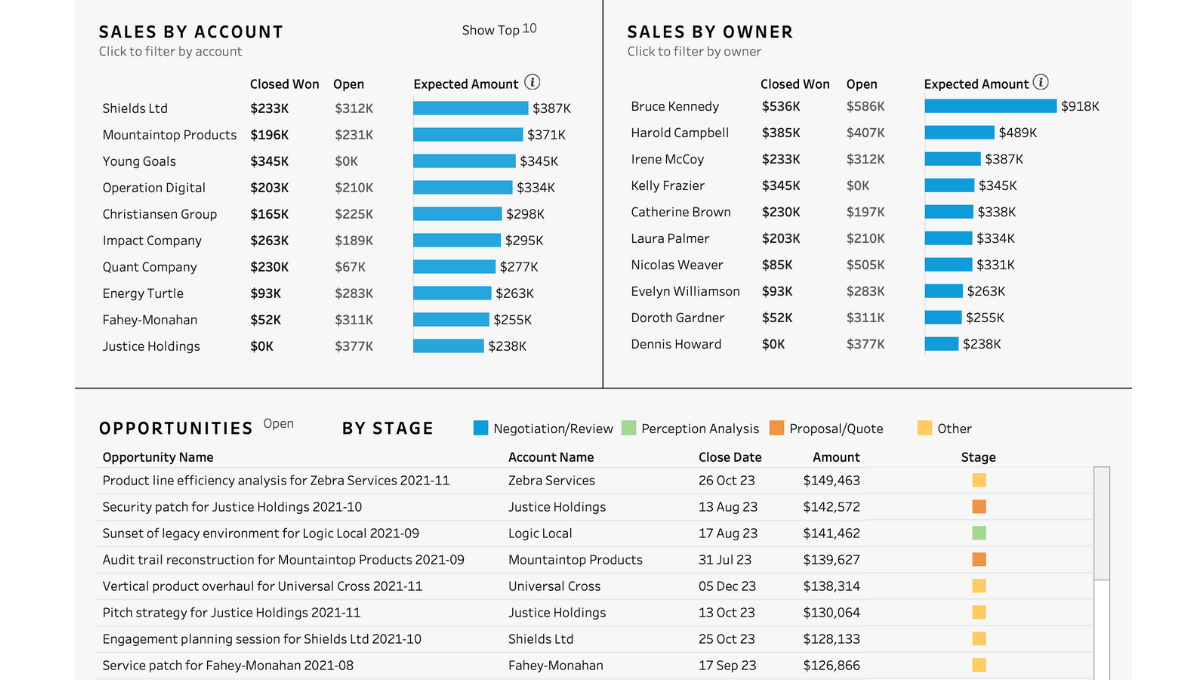The height and width of the screenshot is (680, 1200).
Task: Select Proposal/Quote orange legend swatch
Action: [x=777, y=428]
